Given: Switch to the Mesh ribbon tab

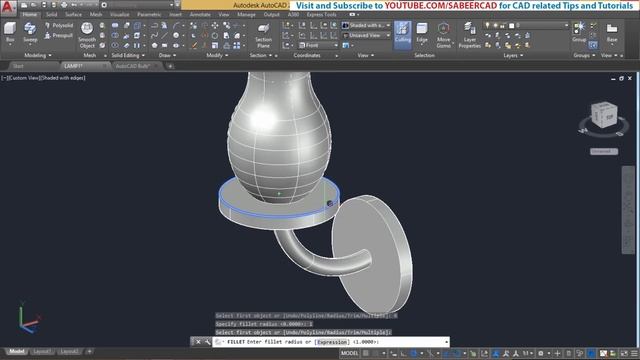Looking at the screenshot, I should pos(96,15).
